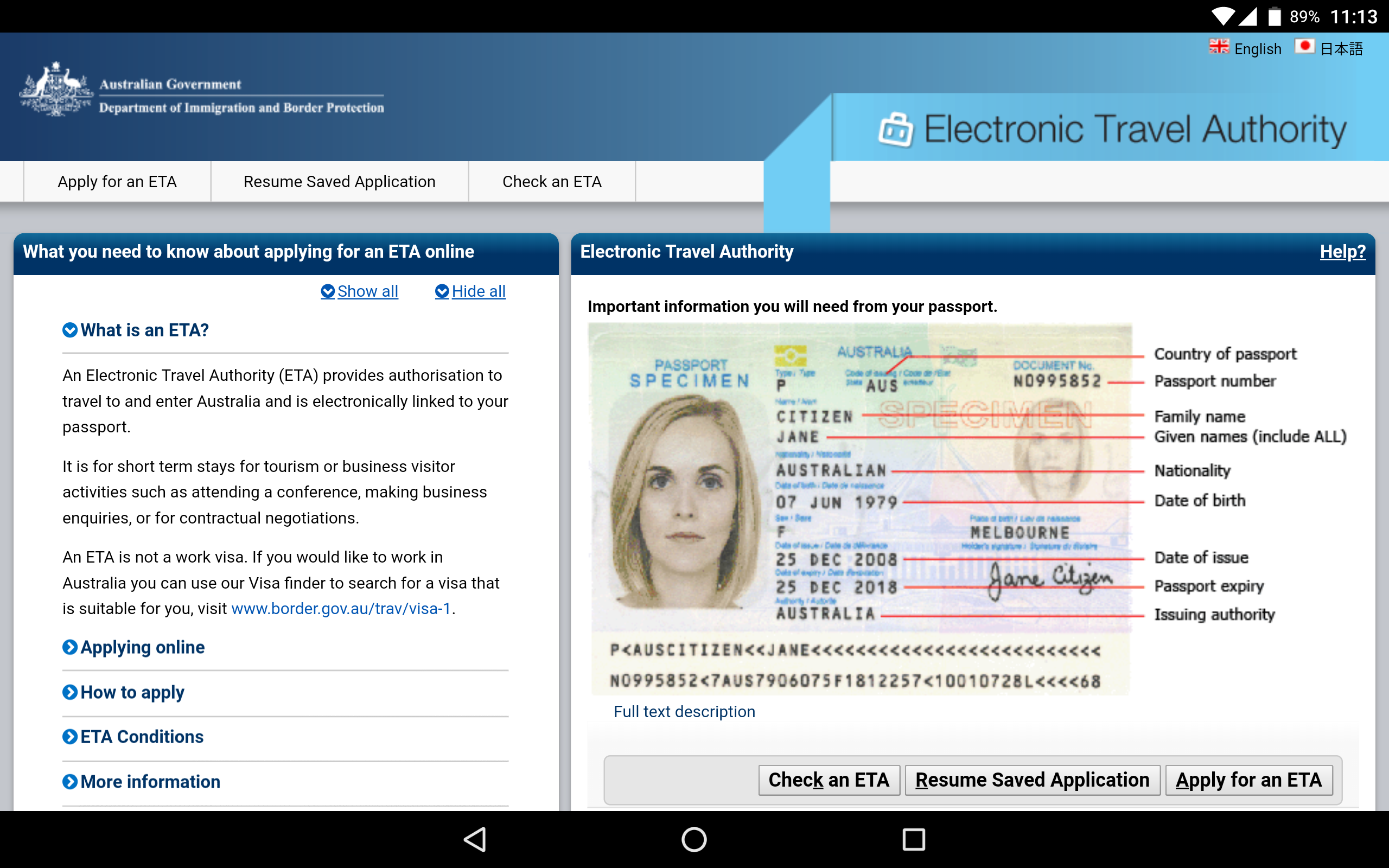Image resolution: width=1389 pixels, height=868 pixels.
Task: Open the 'Apply for an ETA' nav tab
Action: tap(117, 182)
